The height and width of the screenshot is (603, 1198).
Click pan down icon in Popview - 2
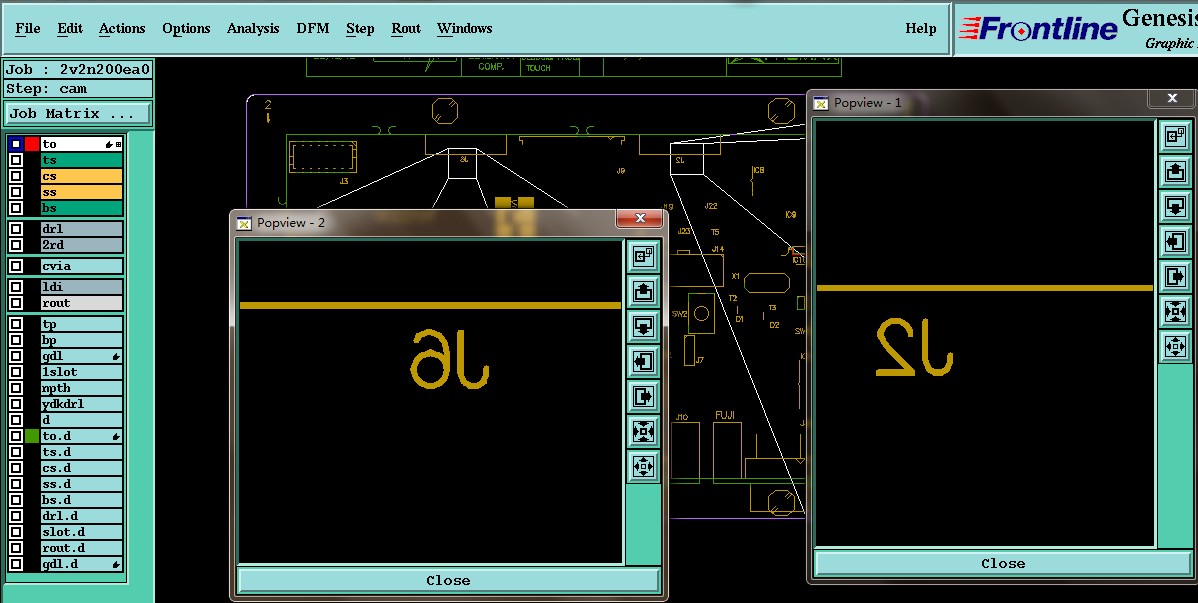(643, 327)
